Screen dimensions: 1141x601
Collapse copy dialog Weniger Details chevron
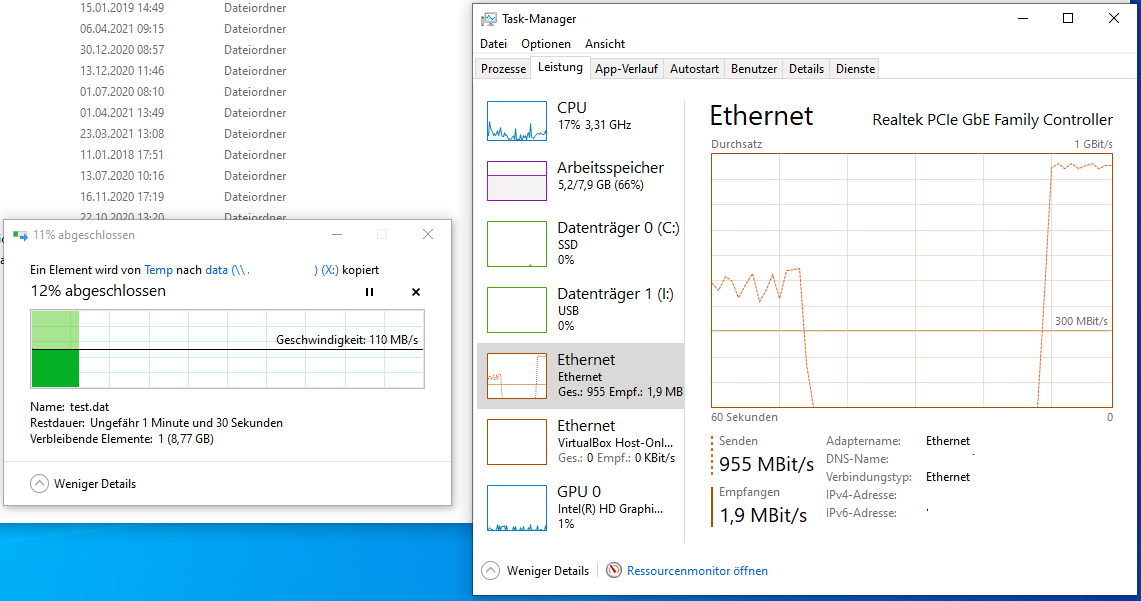40,484
